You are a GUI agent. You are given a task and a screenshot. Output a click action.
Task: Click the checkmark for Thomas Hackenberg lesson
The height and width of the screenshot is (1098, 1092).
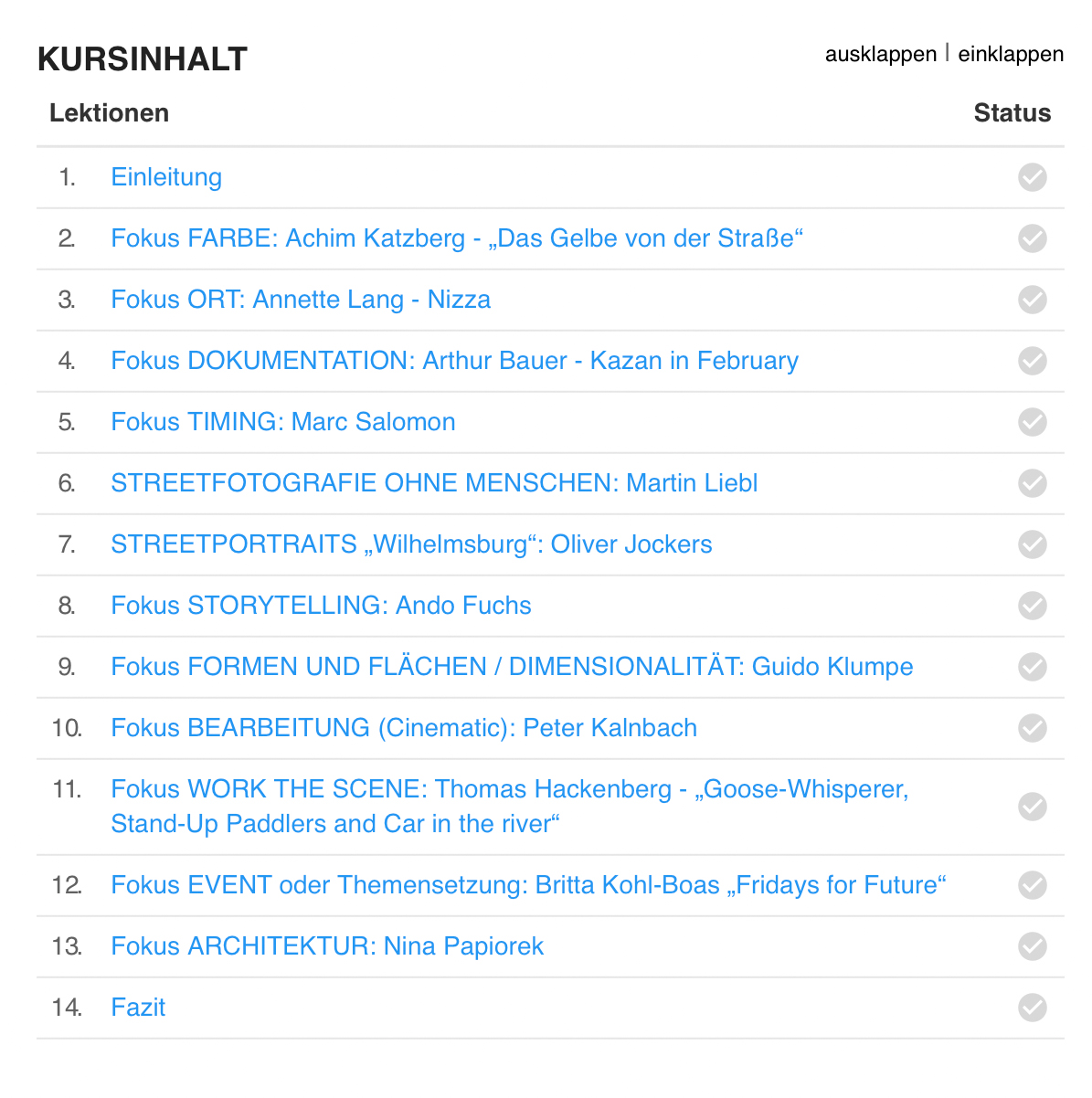(1032, 807)
